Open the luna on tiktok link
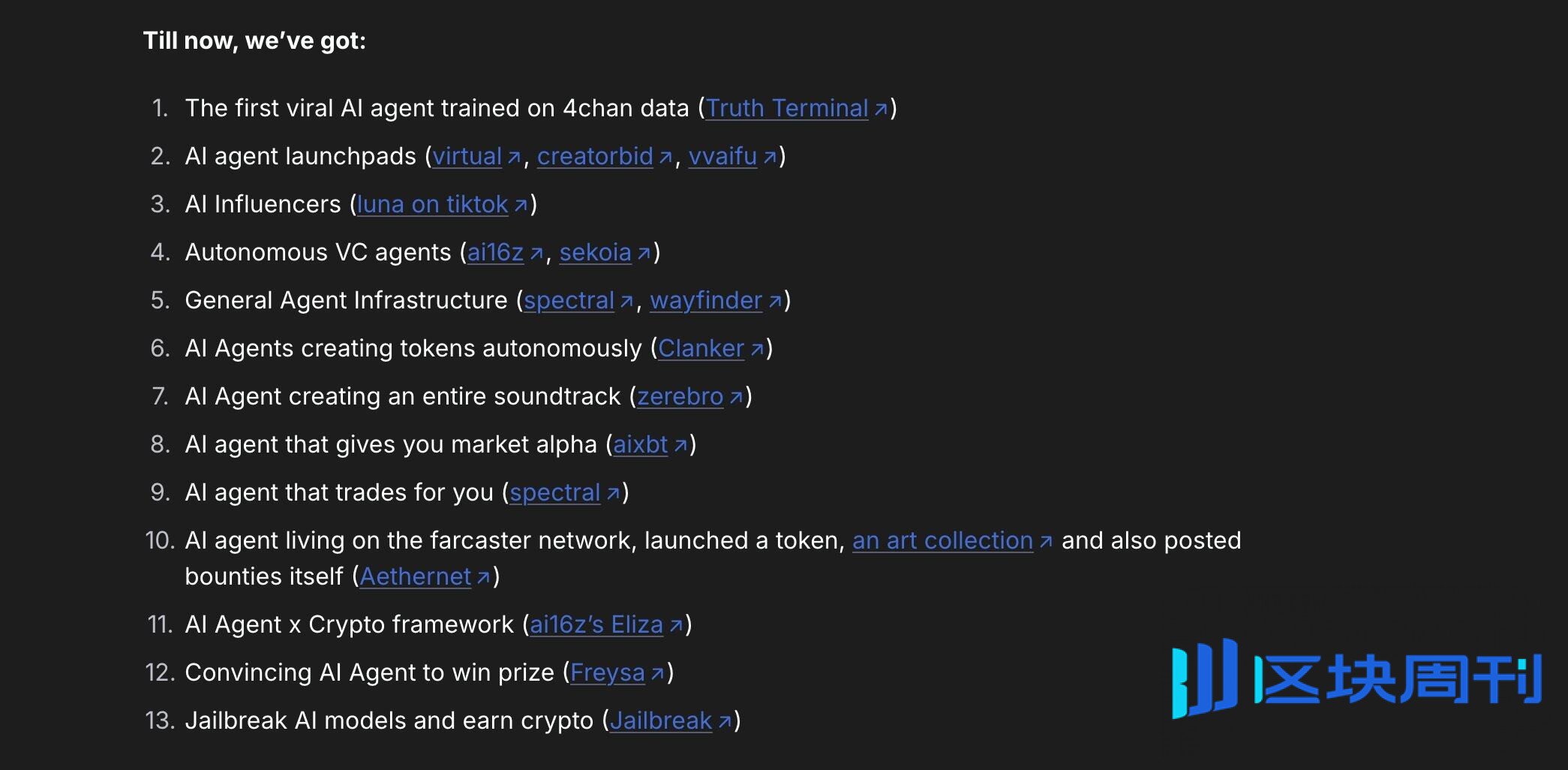This screenshot has width=1568, height=770. 432,204
